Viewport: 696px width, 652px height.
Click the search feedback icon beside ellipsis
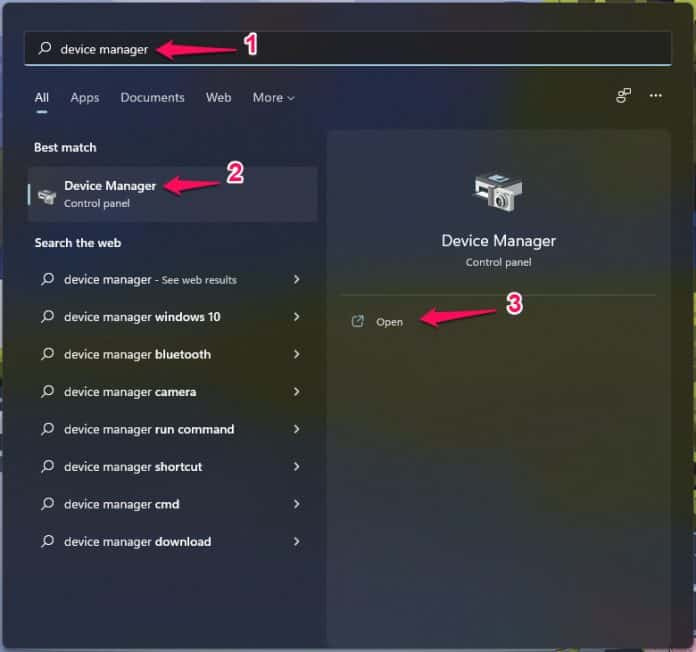pos(623,95)
